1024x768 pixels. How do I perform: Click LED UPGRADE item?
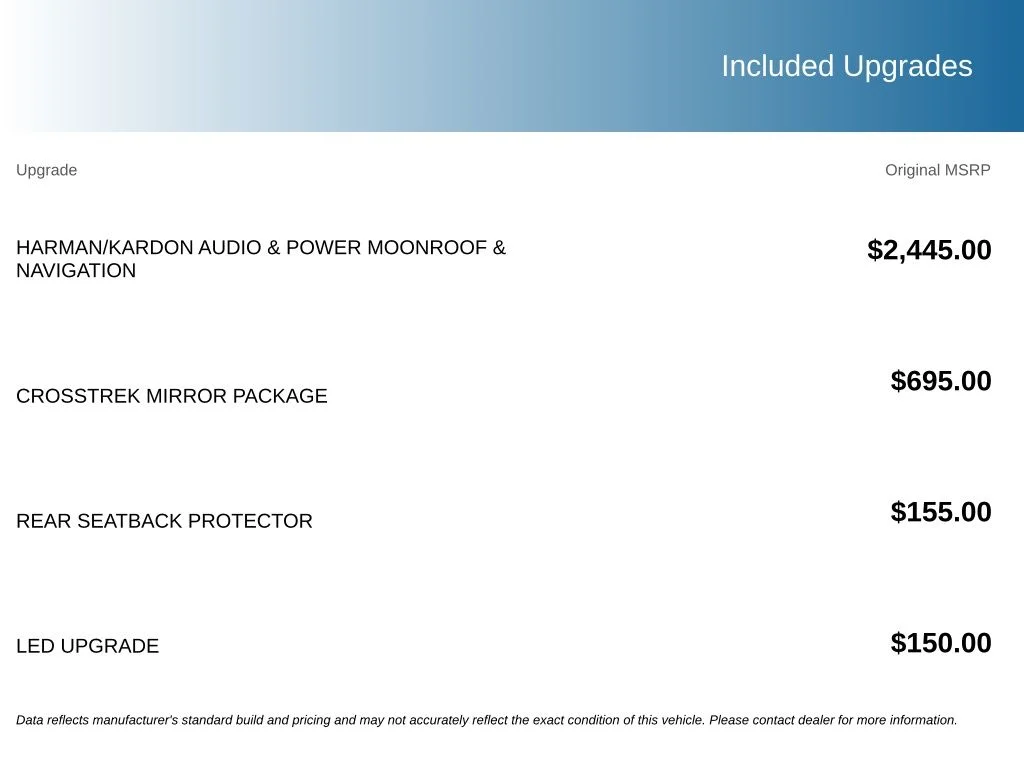pos(88,646)
